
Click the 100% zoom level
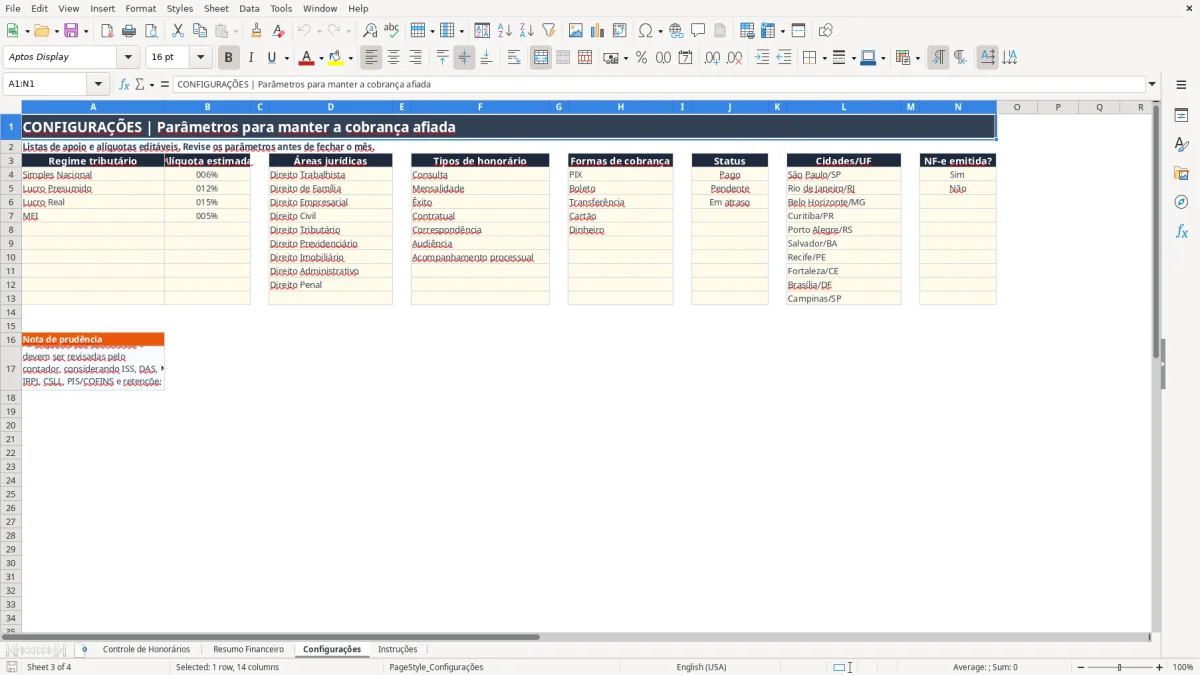coord(1182,667)
